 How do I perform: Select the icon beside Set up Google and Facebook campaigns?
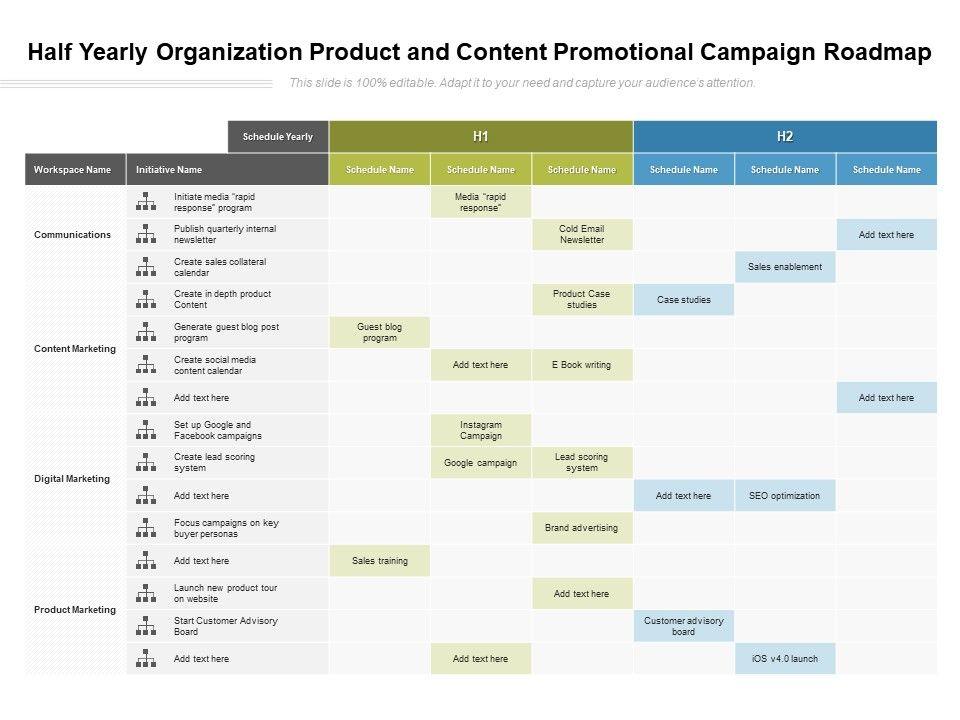pyautogui.click(x=147, y=430)
